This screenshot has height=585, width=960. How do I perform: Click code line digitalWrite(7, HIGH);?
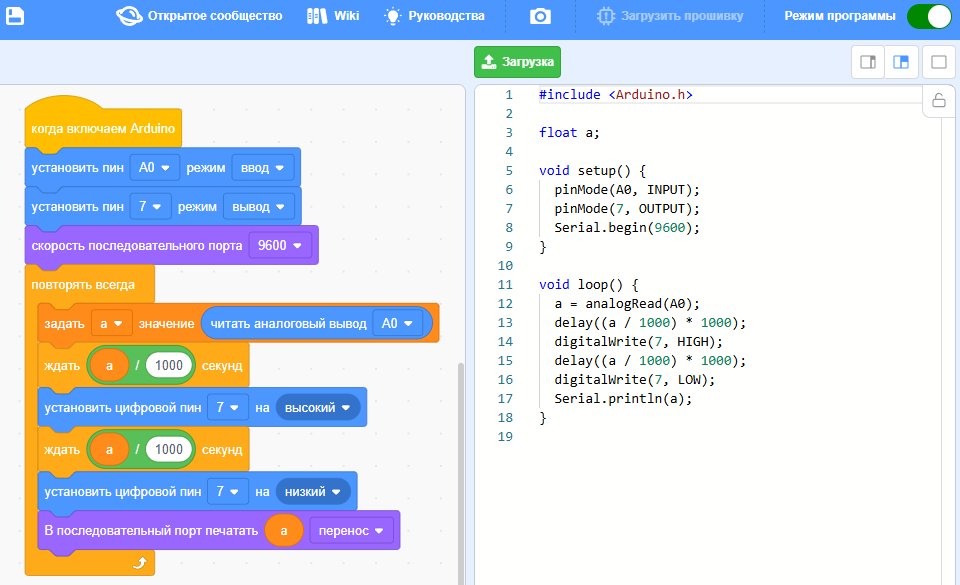pos(638,341)
